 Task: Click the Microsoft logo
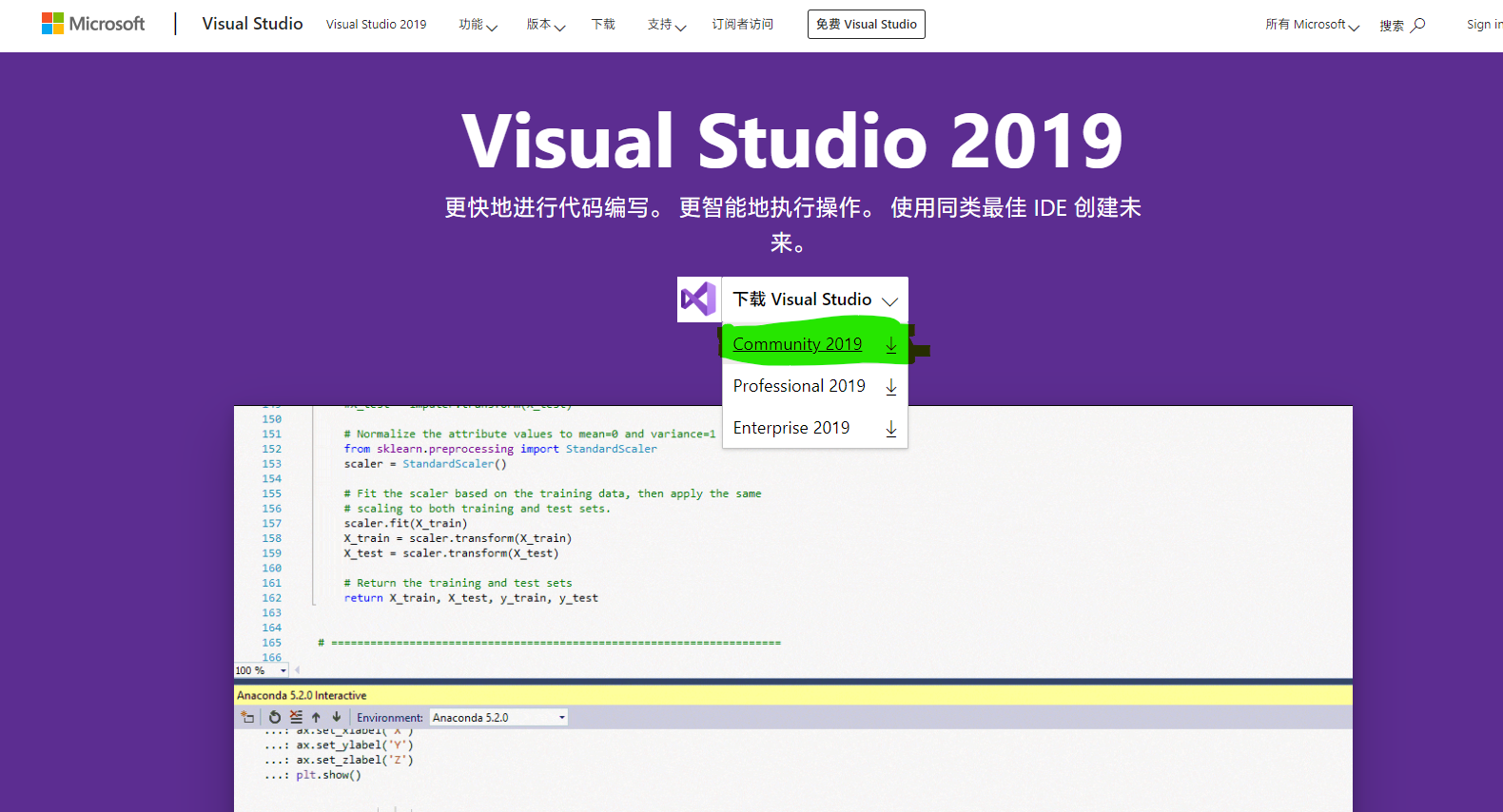(x=93, y=24)
